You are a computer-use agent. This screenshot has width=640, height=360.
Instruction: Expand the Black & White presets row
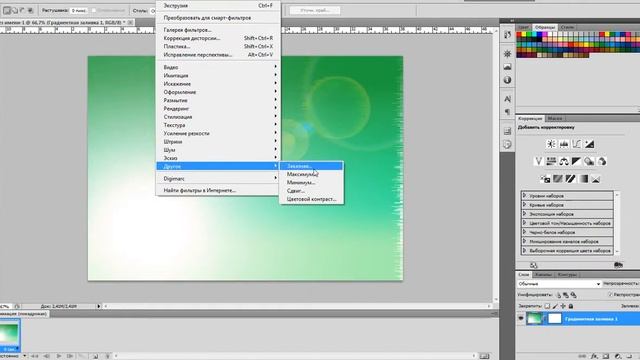point(567,232)
